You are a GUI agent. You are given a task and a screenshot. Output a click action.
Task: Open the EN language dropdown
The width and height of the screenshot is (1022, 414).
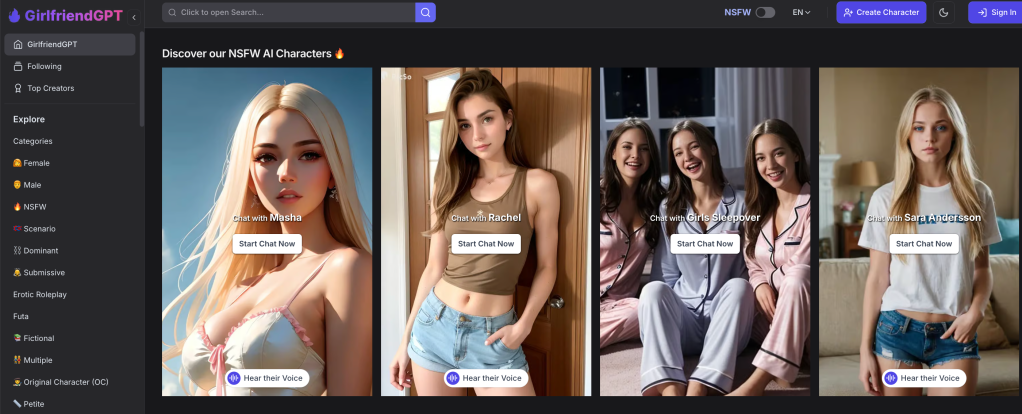pos(801,12)
